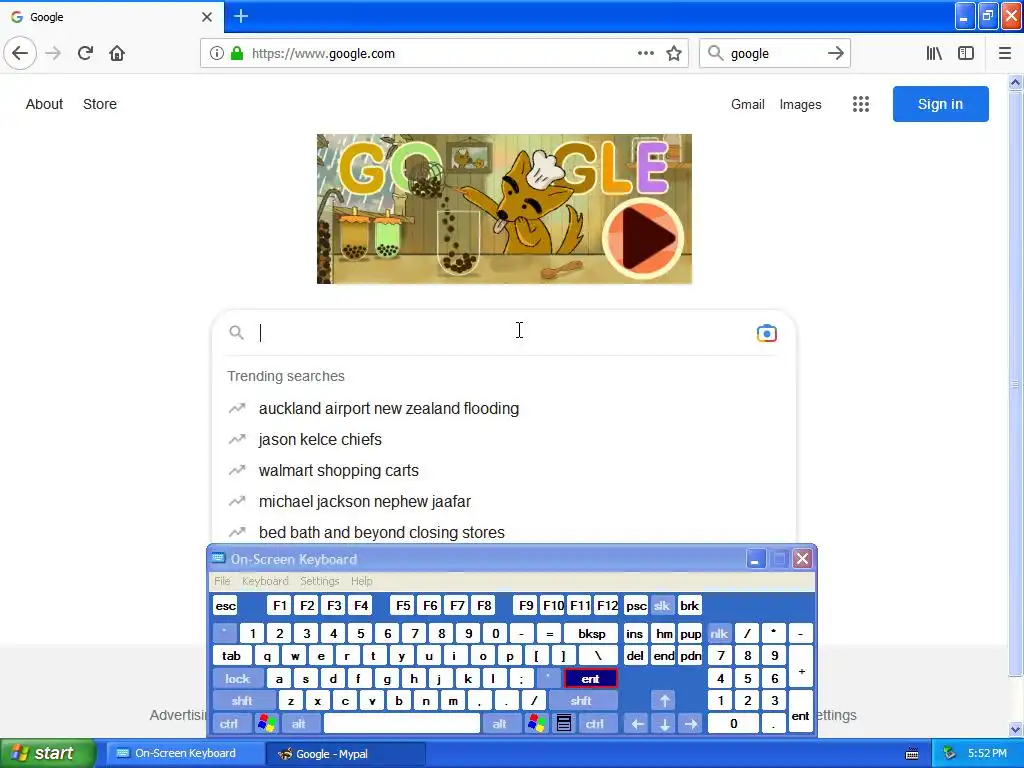This screenshot has width=1024, height=768.
Task: Click the left arrow key on keyboard
Action: (637, 724)
